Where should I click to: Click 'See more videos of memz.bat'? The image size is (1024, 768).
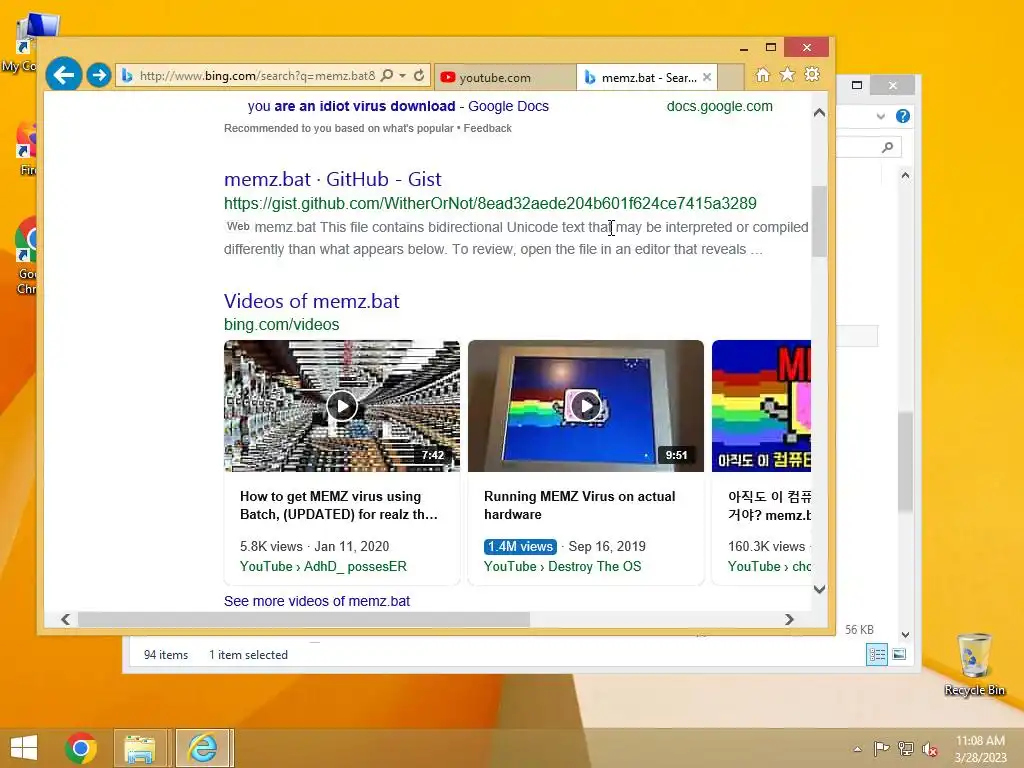tap(317, 601)
